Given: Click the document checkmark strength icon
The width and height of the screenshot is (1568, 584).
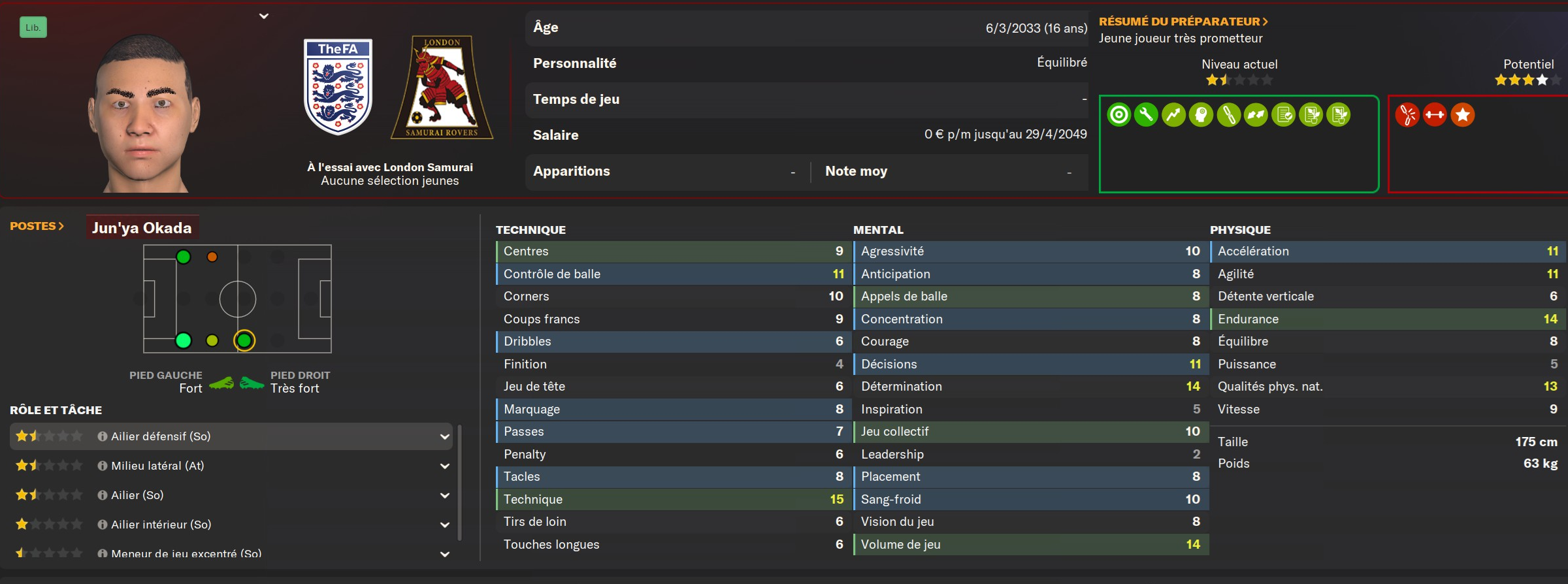Looking at the screenshot, I should coord(1283,115).
